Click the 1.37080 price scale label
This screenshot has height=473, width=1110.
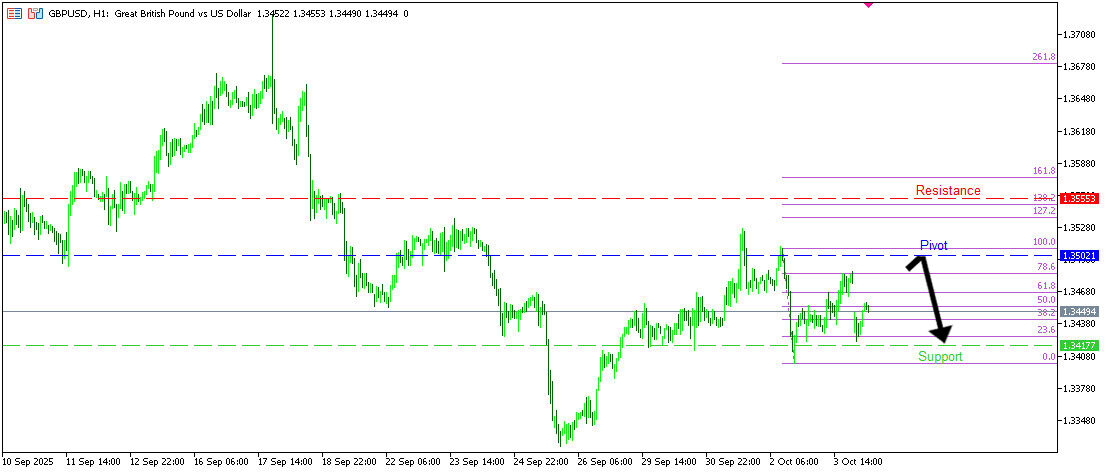click(x=1081, y=34)
